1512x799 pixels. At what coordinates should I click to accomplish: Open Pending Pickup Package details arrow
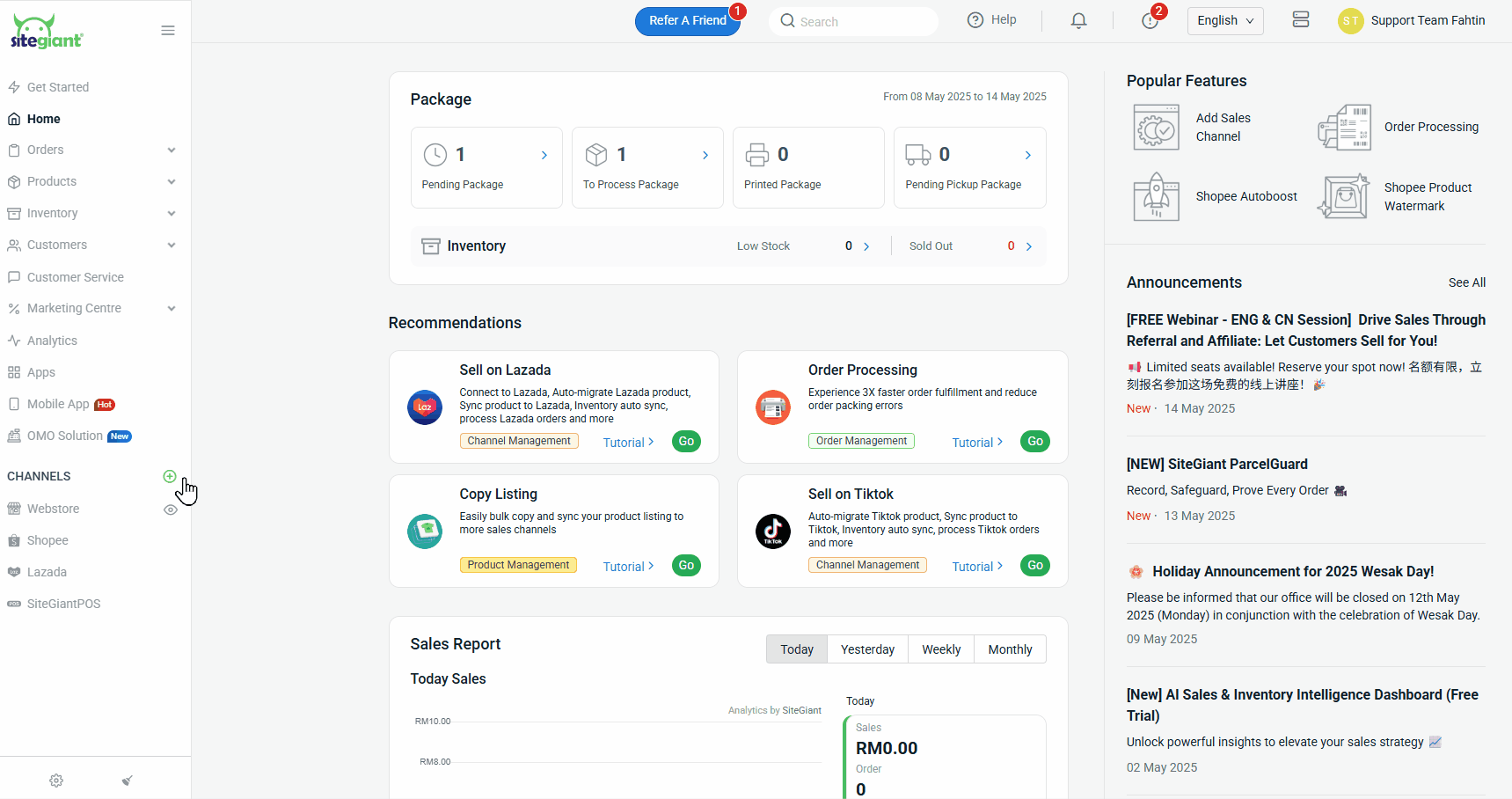point(1028,155)
